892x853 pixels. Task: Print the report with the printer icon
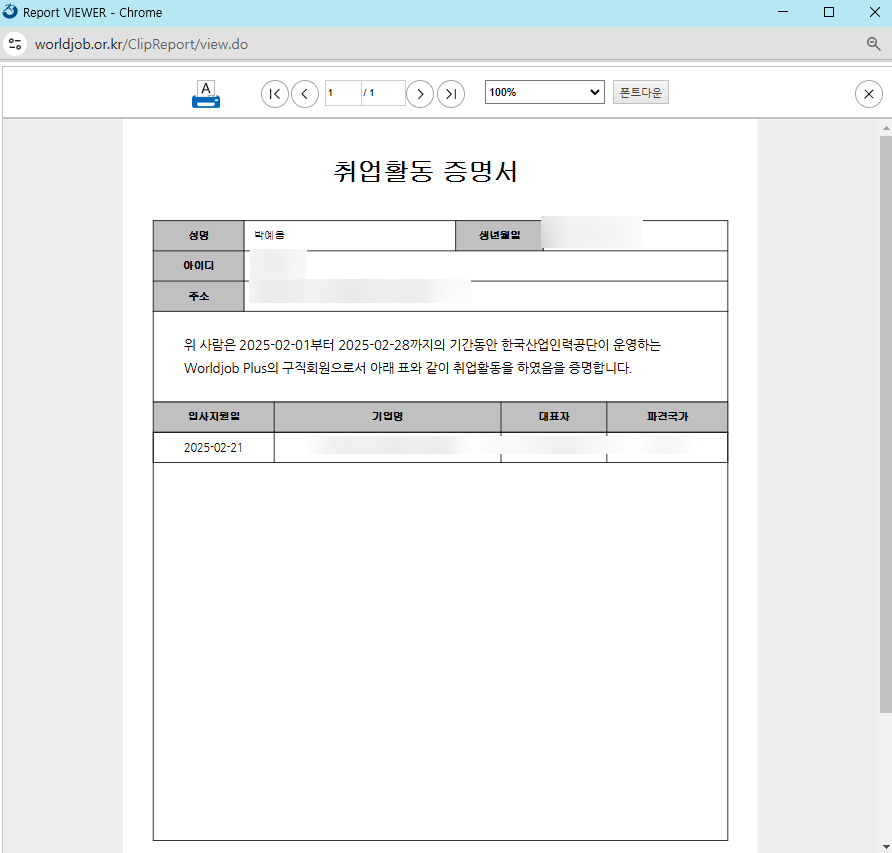click(x=206, y=94)
